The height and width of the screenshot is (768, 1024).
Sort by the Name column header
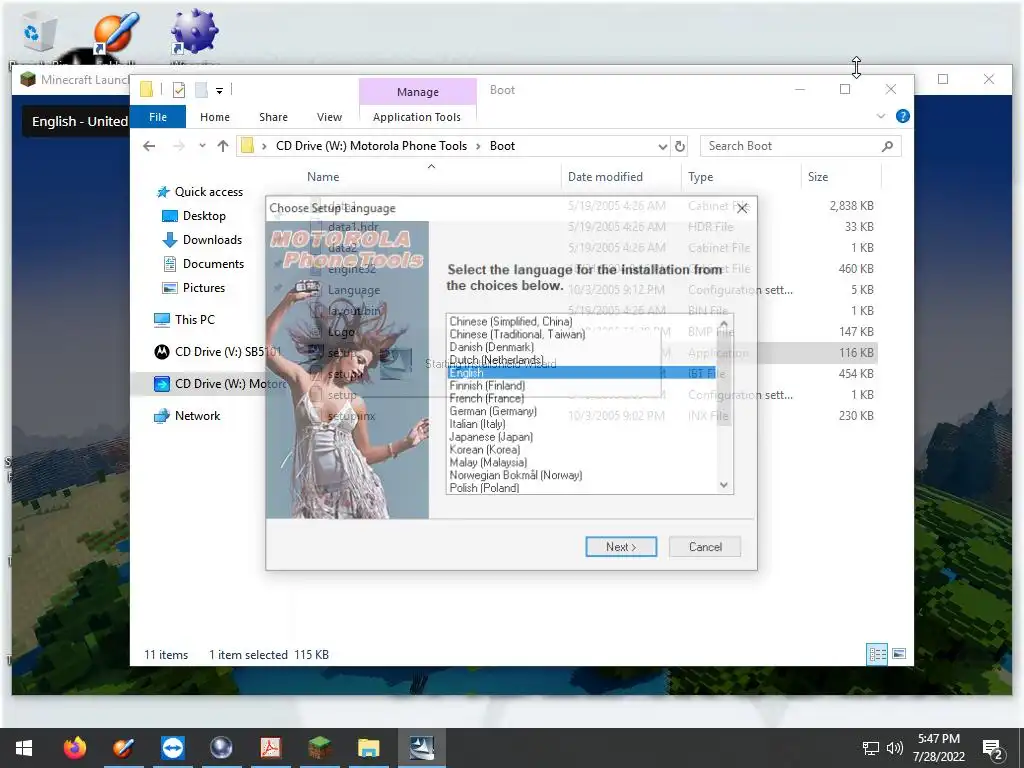click(x=323, y=176)
